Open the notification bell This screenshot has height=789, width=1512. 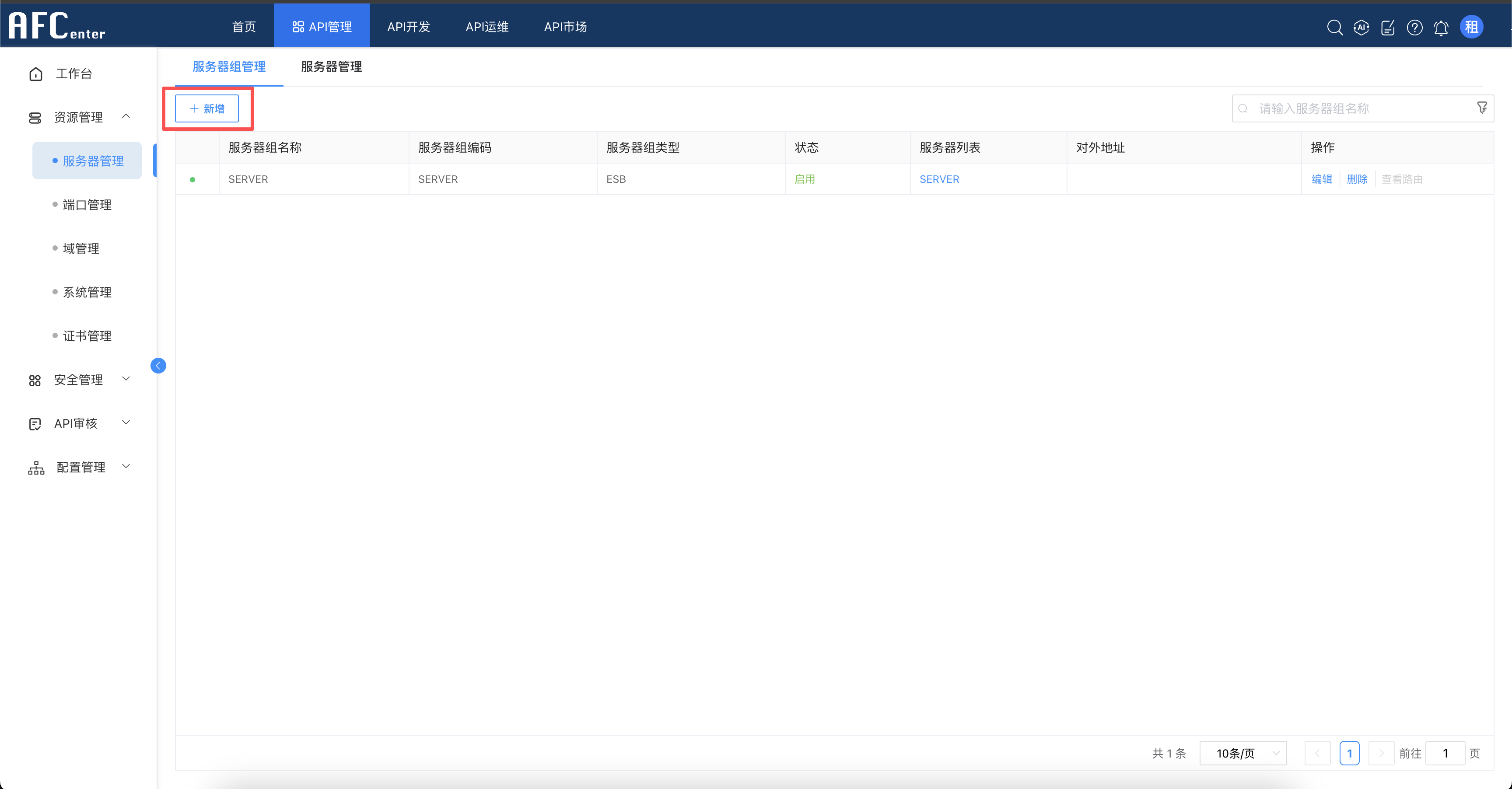1441,28
